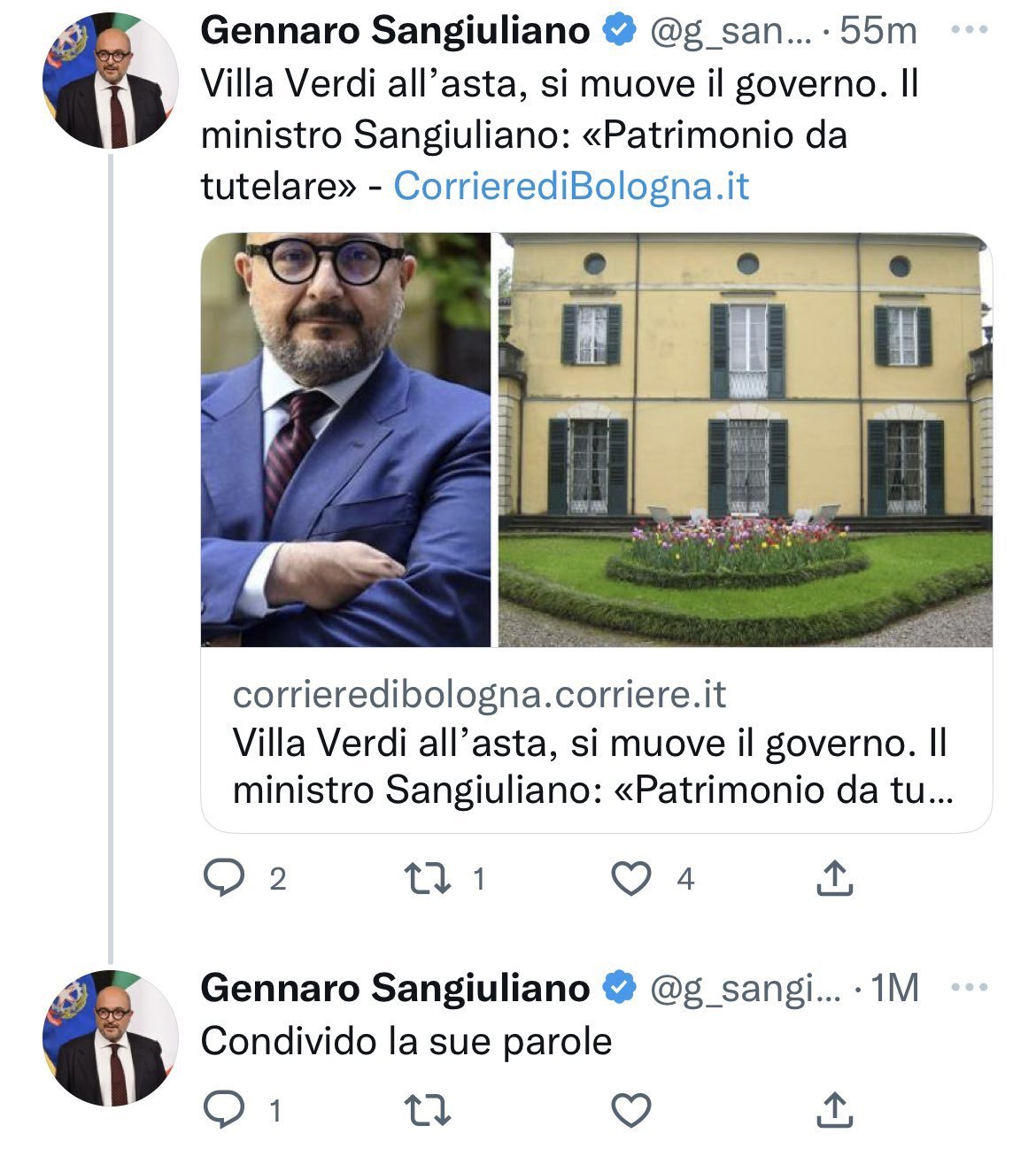
Task: Click the verified badge on second tweet
Action: [x=619, y=988]
